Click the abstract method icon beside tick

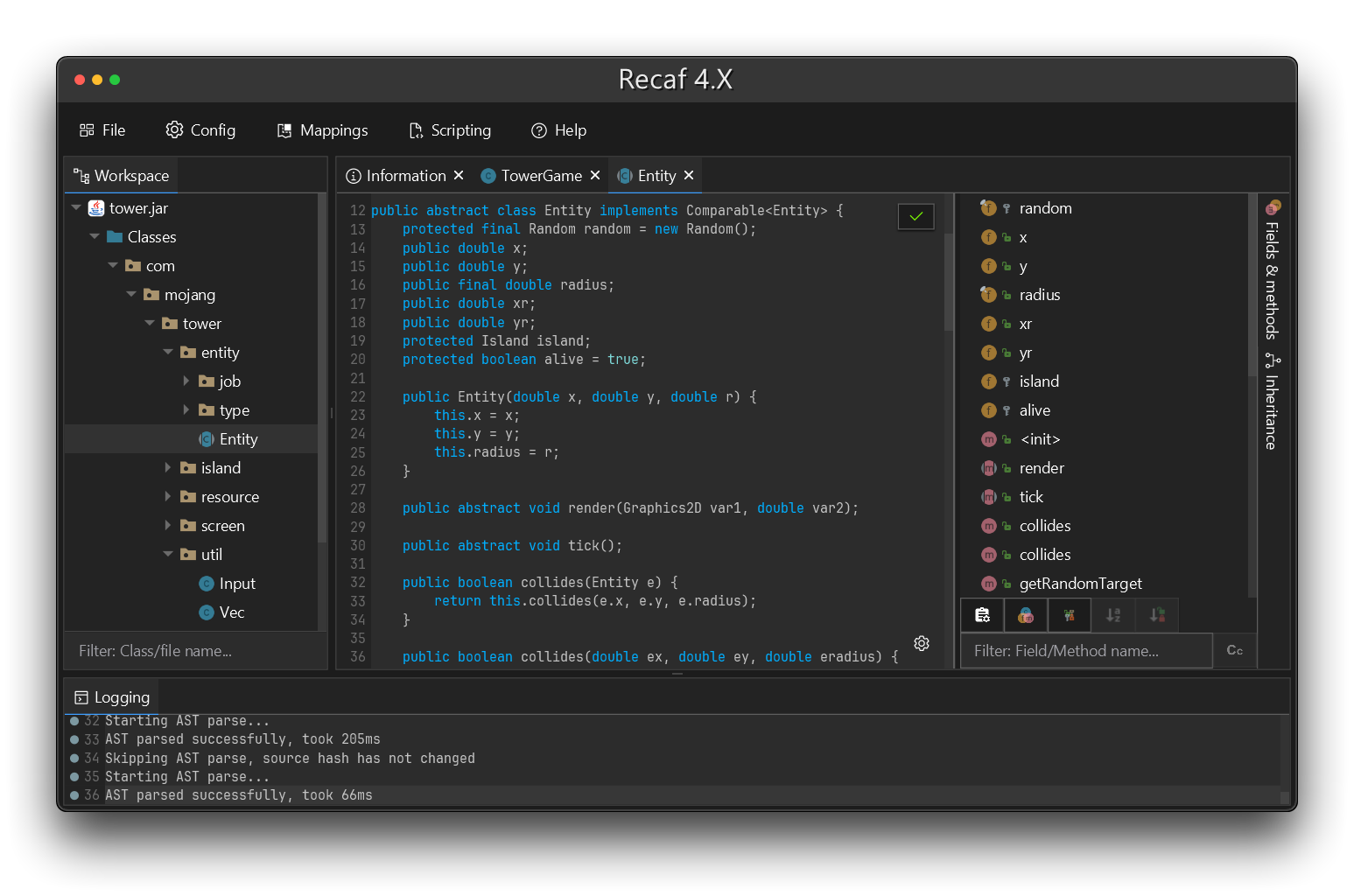point(989,497)
